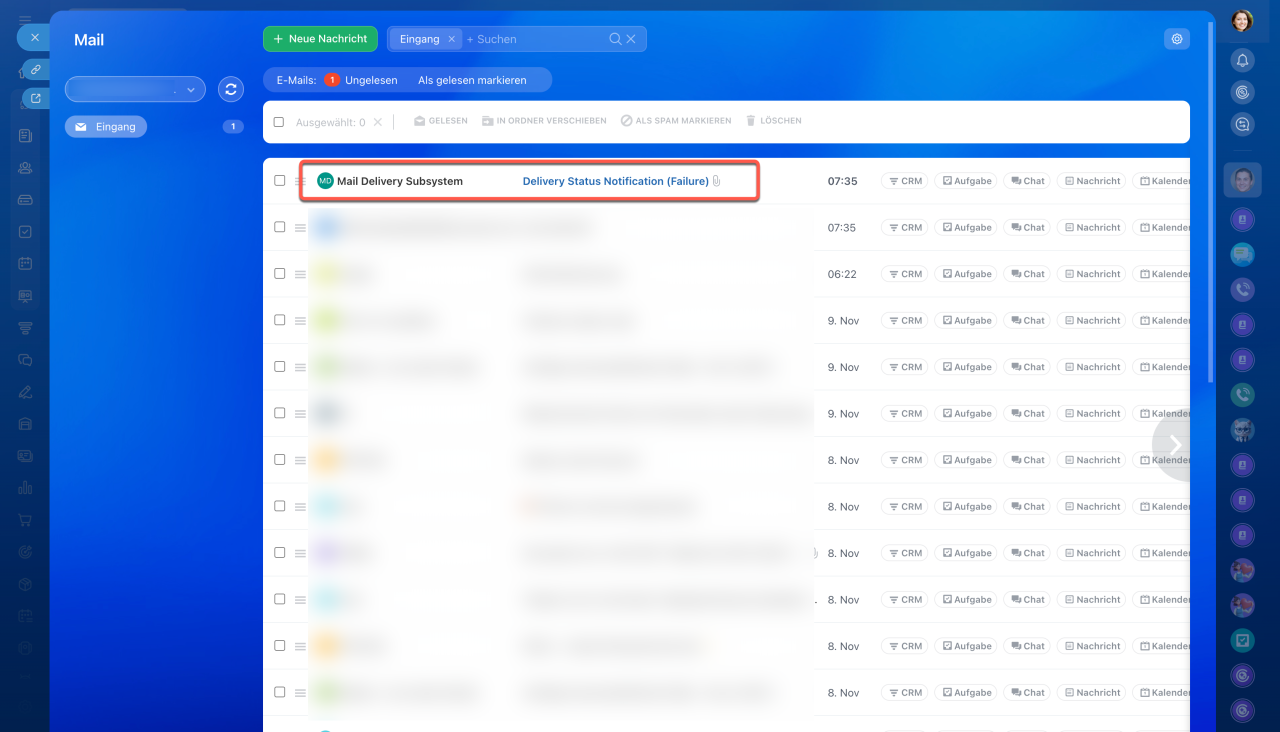Viewport: 1280px width, 732px height.
Task: Click Chat button on the 06:22 email
Action: click(1027, 274)
